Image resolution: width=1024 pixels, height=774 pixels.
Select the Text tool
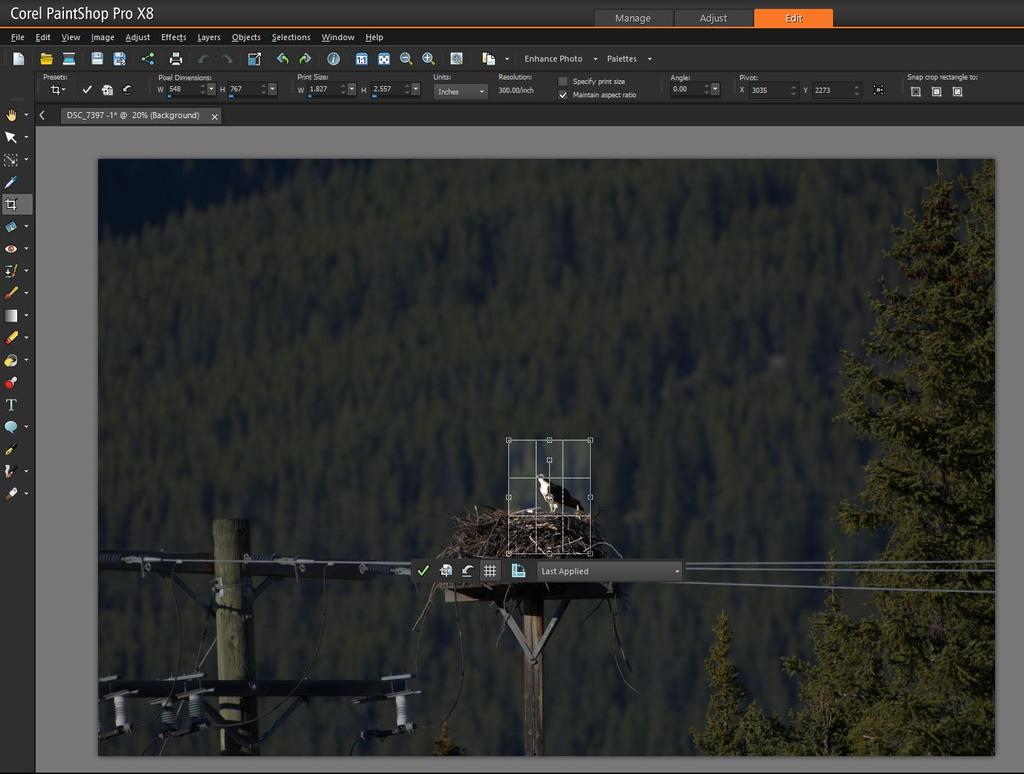click(x=11, y=405)
